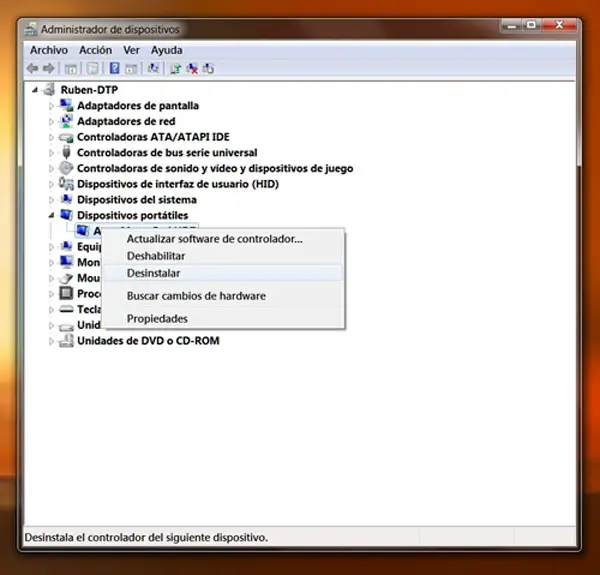The image size is (600, 575).
Task: Expand Controladoras de sonido y vídeo
Action: click(51, 168)
